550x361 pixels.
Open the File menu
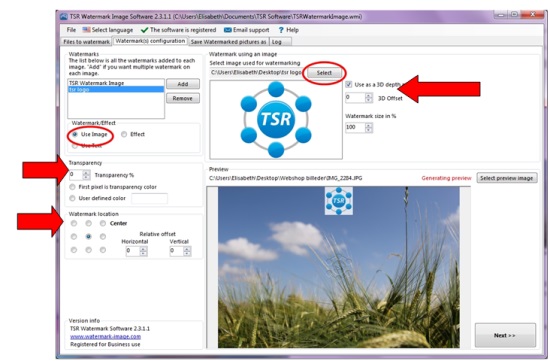tap(71, 30)
